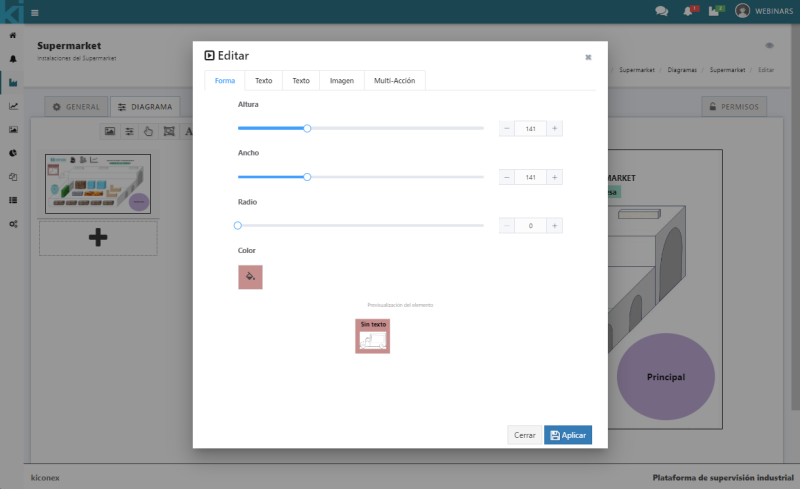
Task: Toggle the eye visibility icon near breadcrumb
Action: (x=769, y=46)
